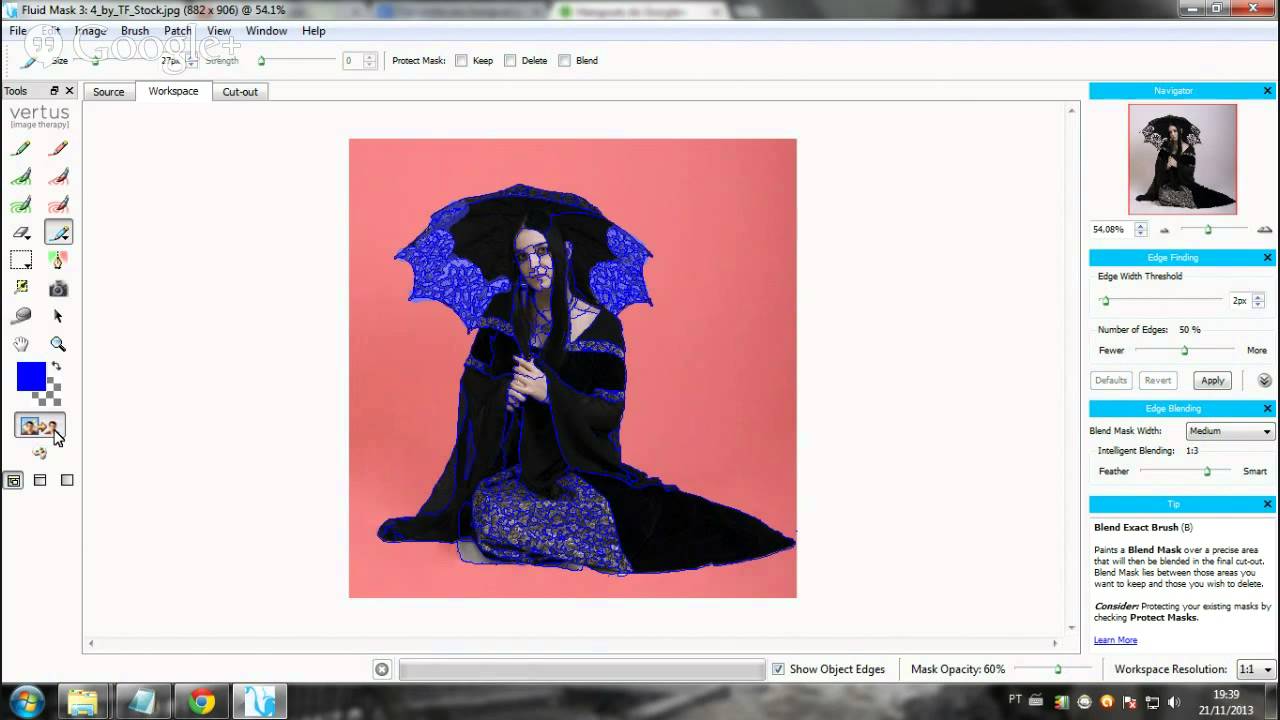Open the Brush menu
The width and height of the screenshot is (1280, 720).
(135, 31)
